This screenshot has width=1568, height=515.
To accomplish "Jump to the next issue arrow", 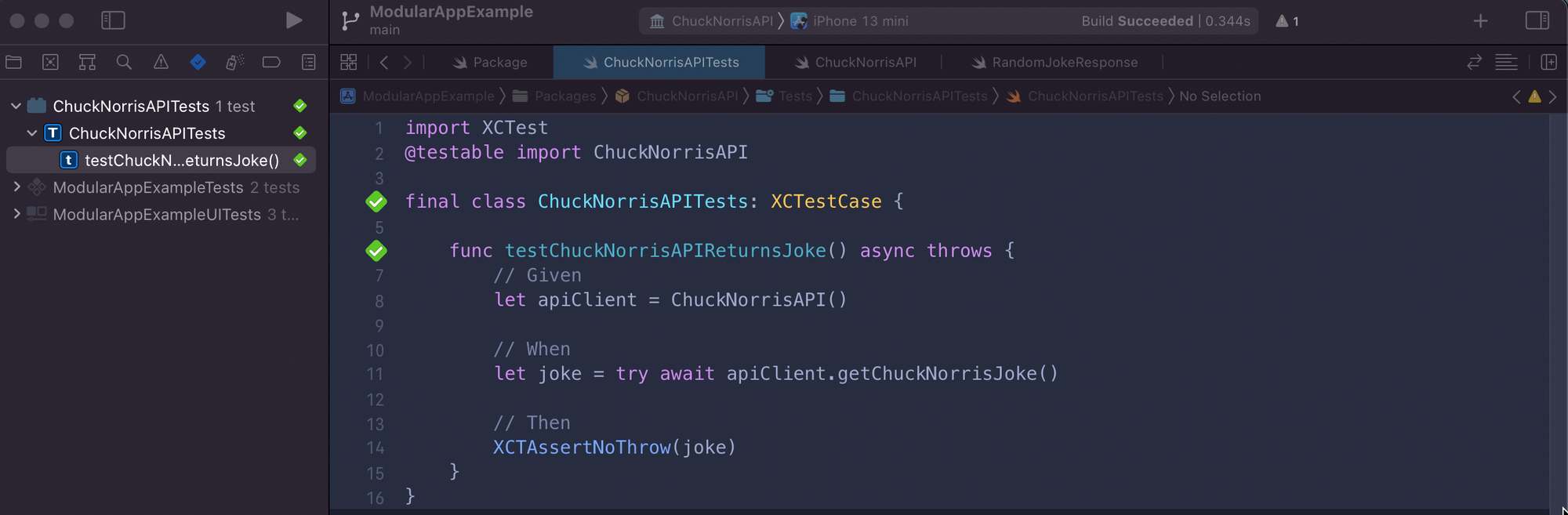I will pyautogui.click(x=1552, y=96).
